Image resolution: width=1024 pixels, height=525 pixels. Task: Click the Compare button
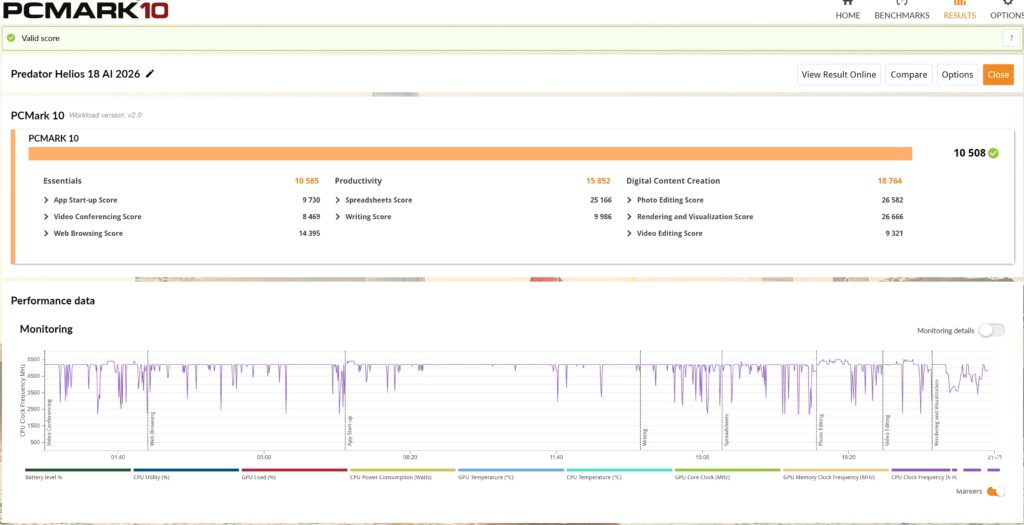point(908,74)
